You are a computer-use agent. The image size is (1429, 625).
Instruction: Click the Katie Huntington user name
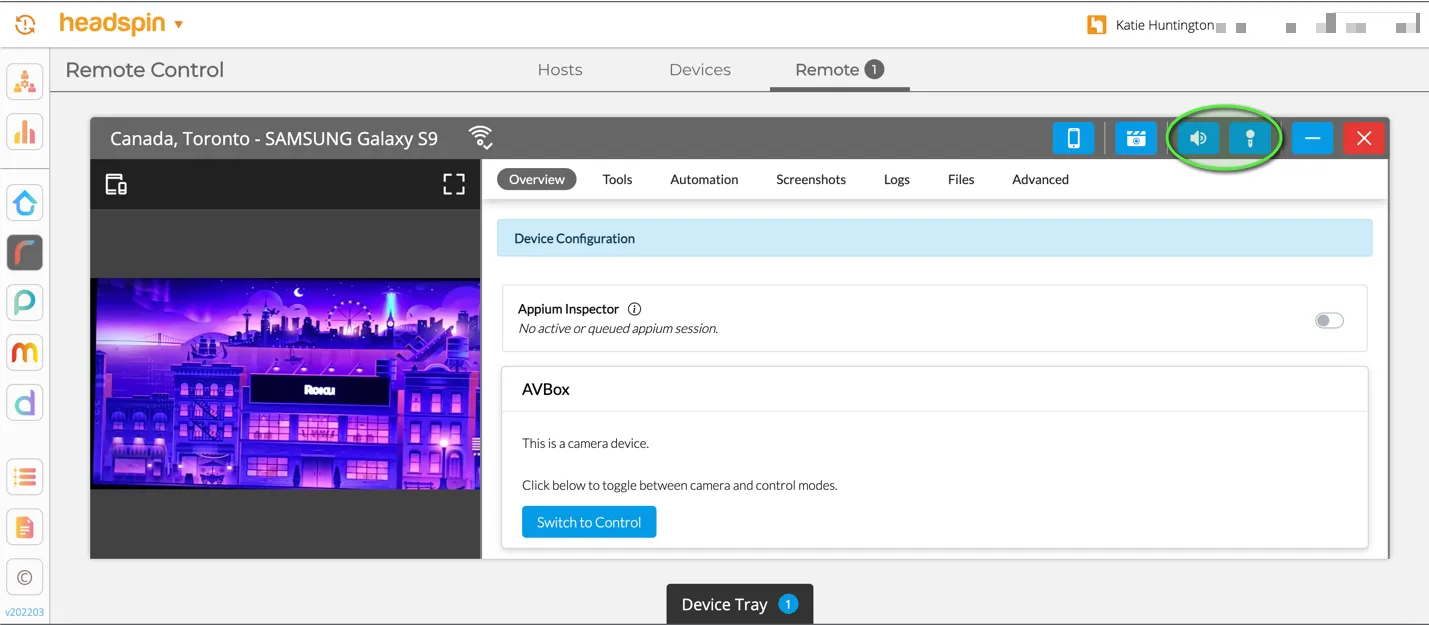[x=1165, y=25]
